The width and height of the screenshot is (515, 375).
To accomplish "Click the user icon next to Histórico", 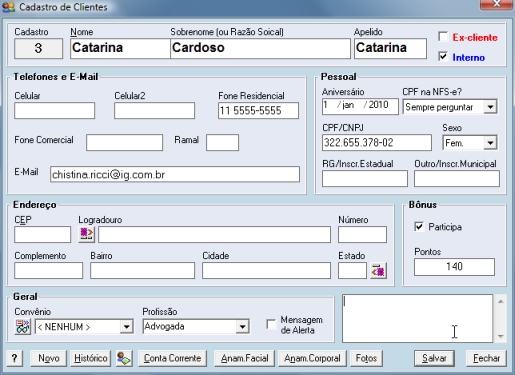I will pyautogui.click(x=124, y=358).
